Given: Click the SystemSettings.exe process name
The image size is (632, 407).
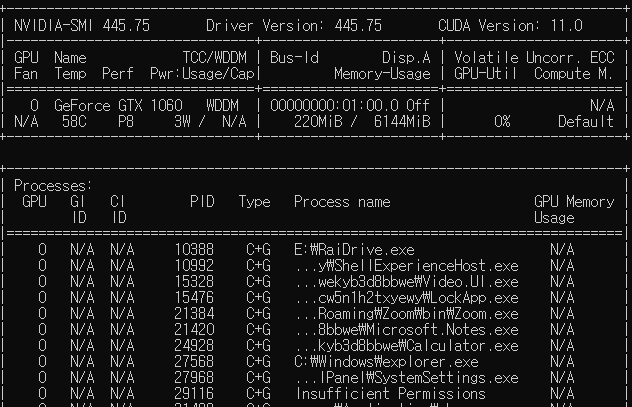Looking at the screenshot, I should (x=407, y=378).
